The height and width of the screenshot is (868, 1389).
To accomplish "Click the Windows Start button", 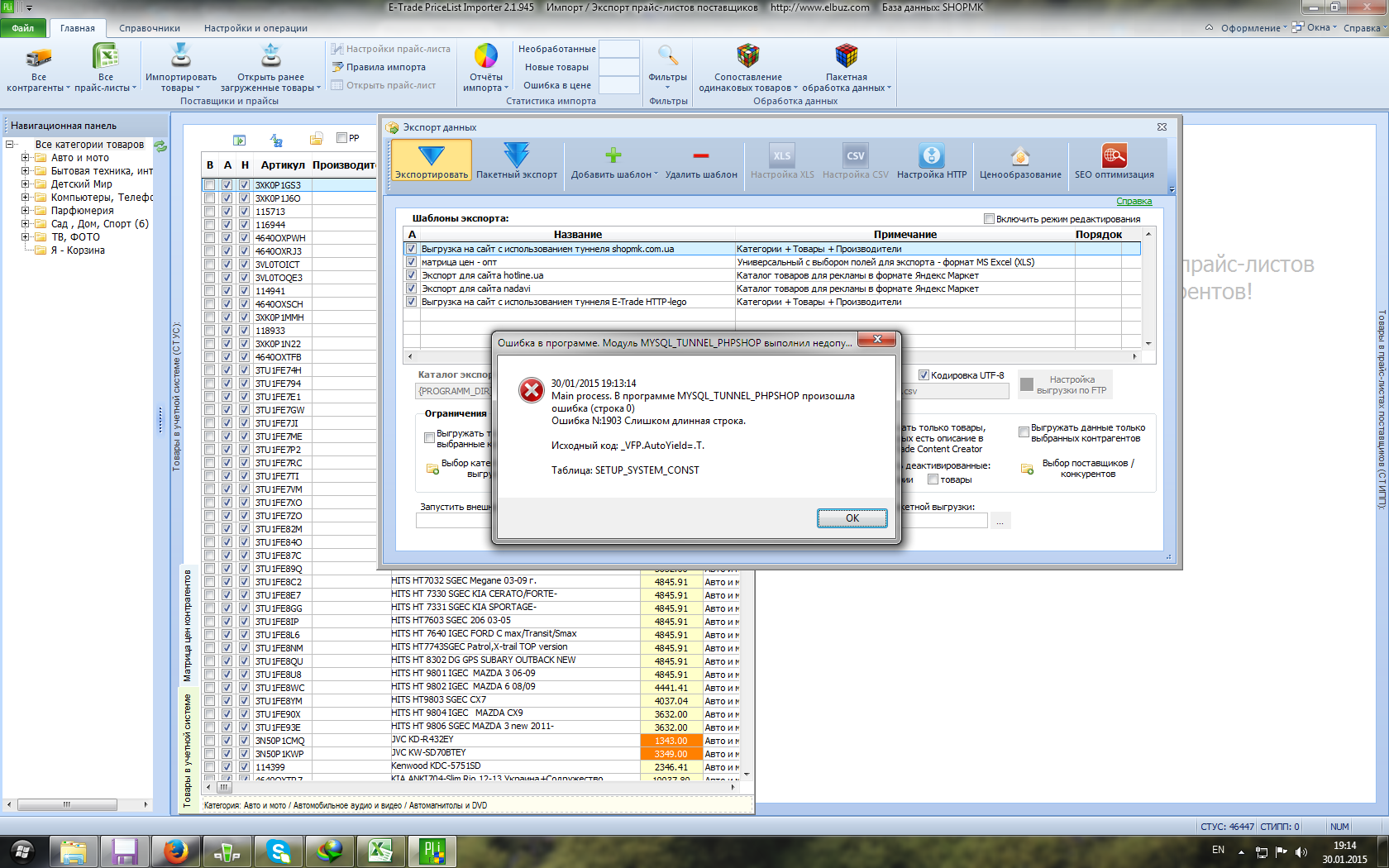I will [x=22, y=851].
